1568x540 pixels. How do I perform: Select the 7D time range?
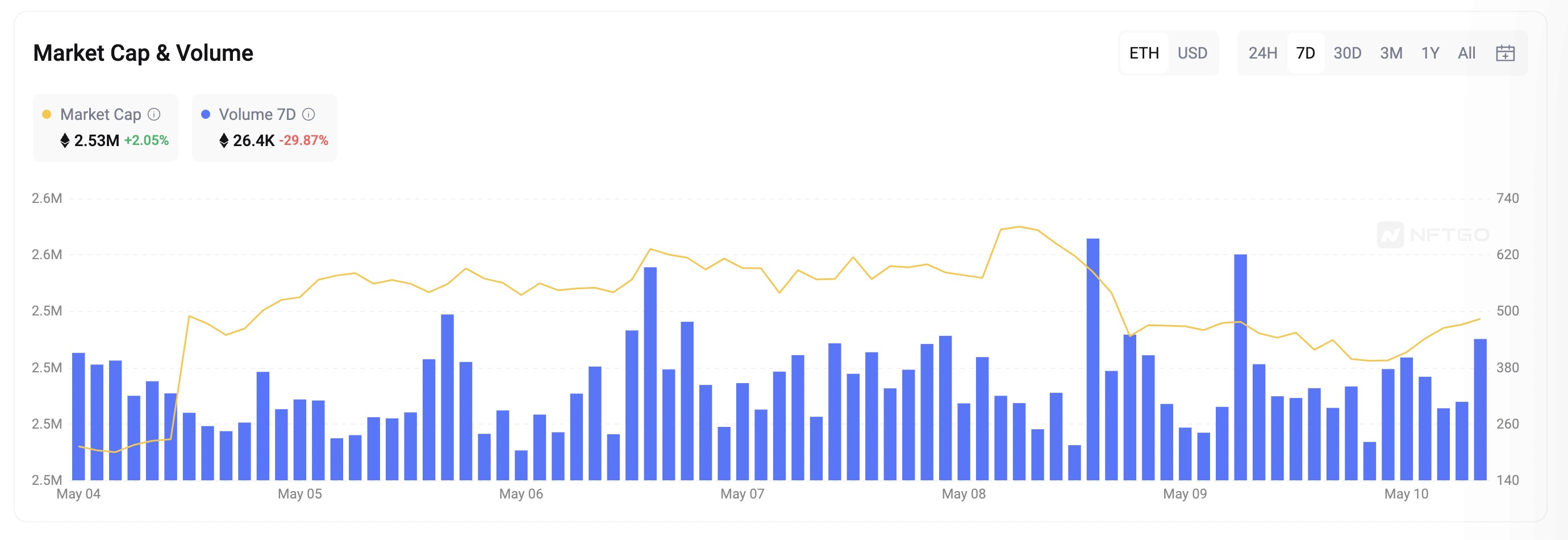pos(1305,53)
